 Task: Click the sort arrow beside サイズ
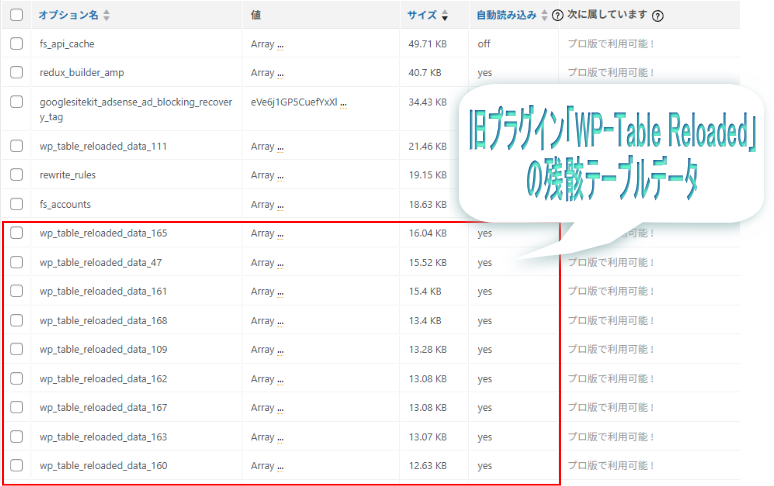pos(445,16)
